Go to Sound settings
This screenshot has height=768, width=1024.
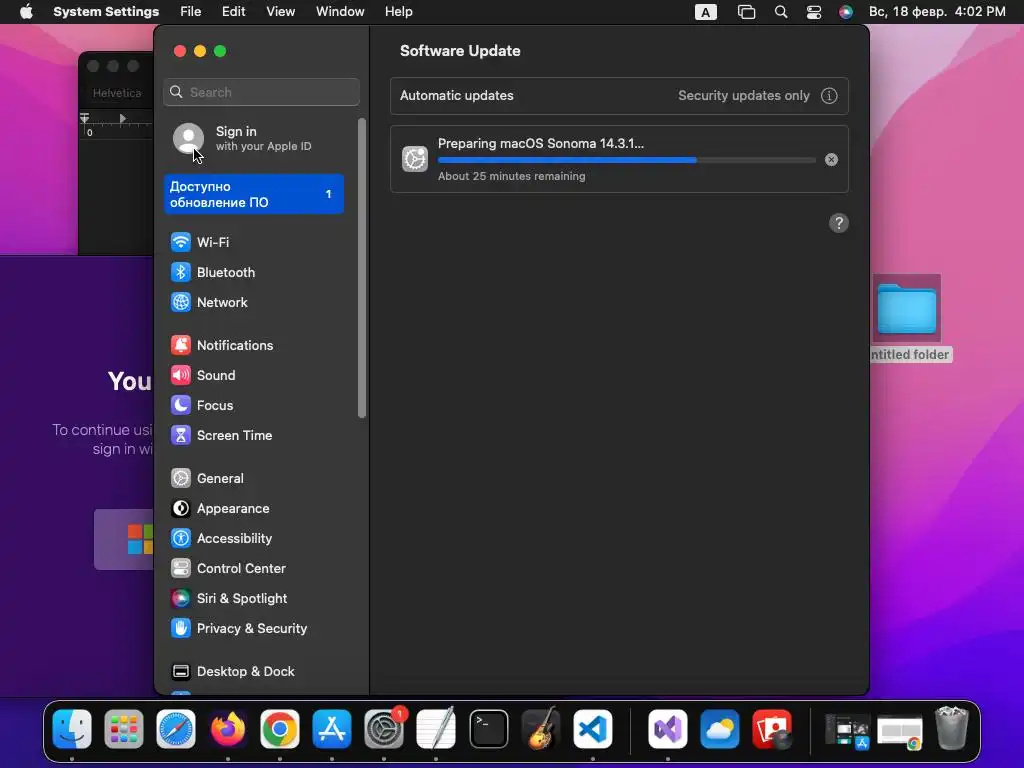203,376
